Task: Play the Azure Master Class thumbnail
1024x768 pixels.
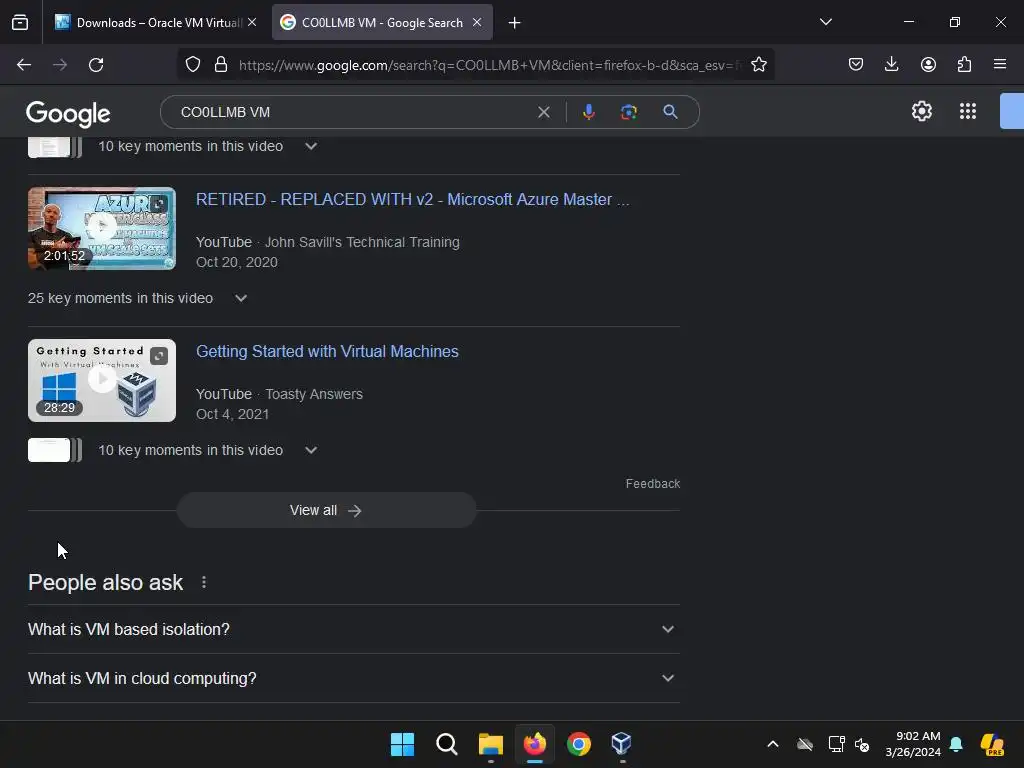Action: click(102, 229)
